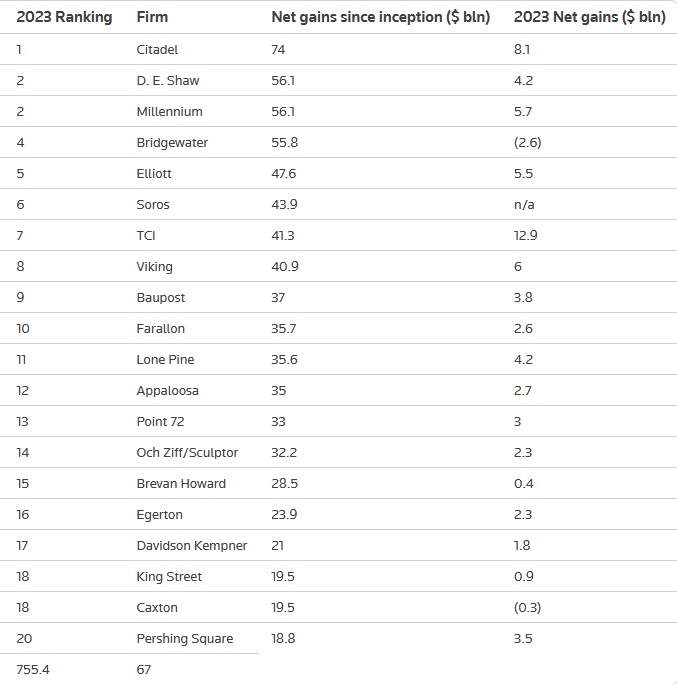This screenshot has width=677, height=684.
Task: Select the Lone Pine firm name
Action: pos(165,359)
